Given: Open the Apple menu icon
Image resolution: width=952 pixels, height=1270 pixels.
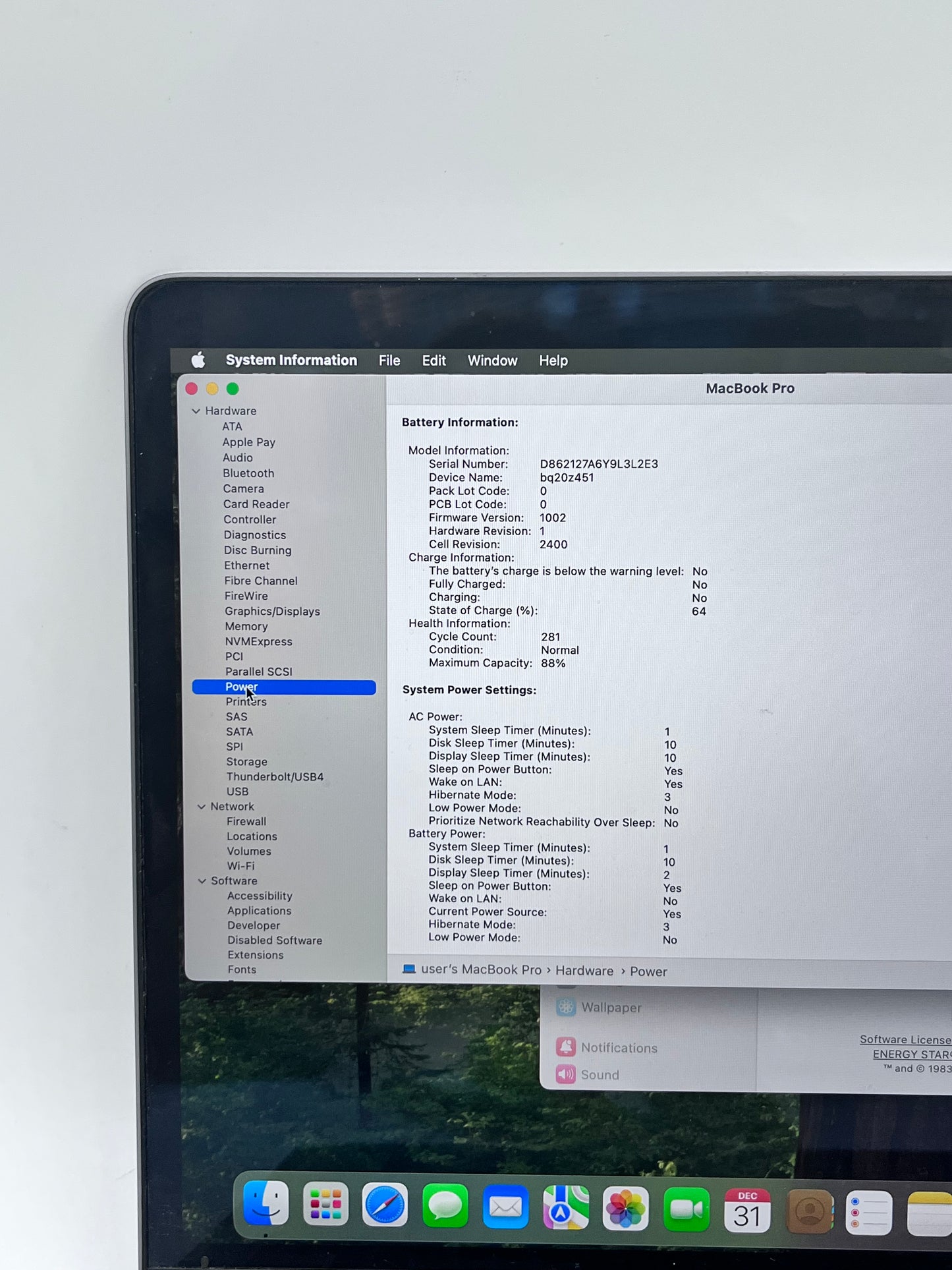Looking at the screenshot, I should click(x=198, y=360).
